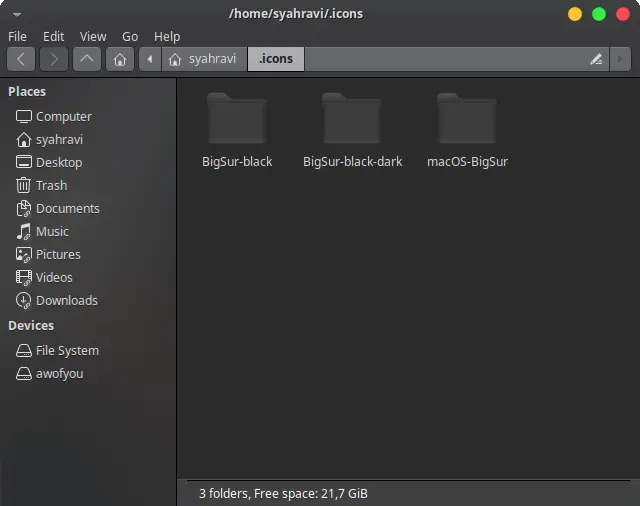This screenshot has width=640, height=506.
Task: Open Desktop in the Places sidebar
Action: [x=49, y=162]
